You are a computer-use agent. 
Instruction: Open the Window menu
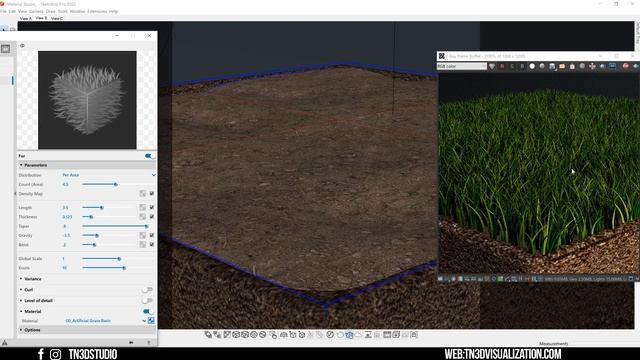point(78,11)
